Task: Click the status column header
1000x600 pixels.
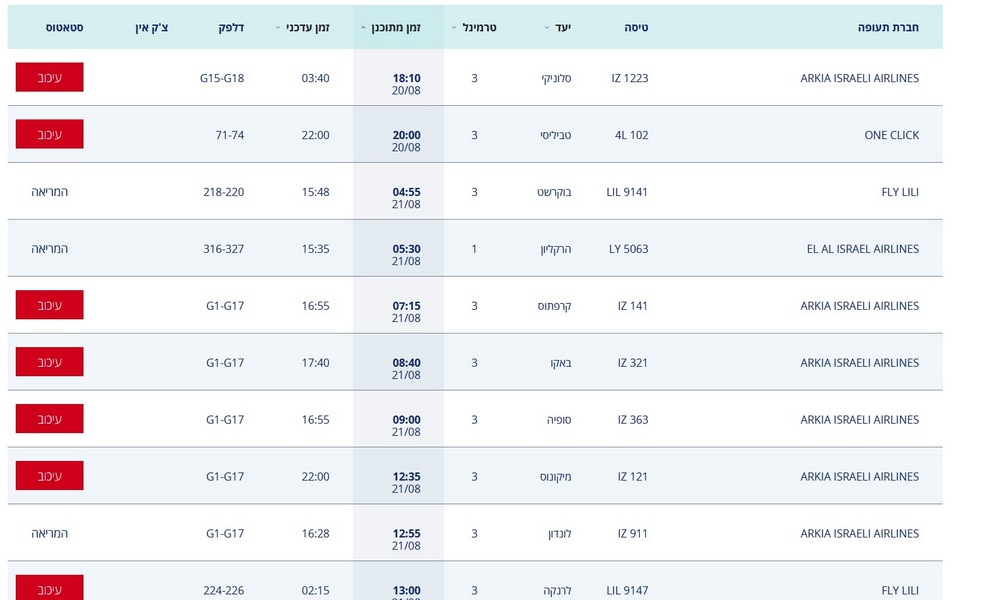Action: (x=64, y=27)
